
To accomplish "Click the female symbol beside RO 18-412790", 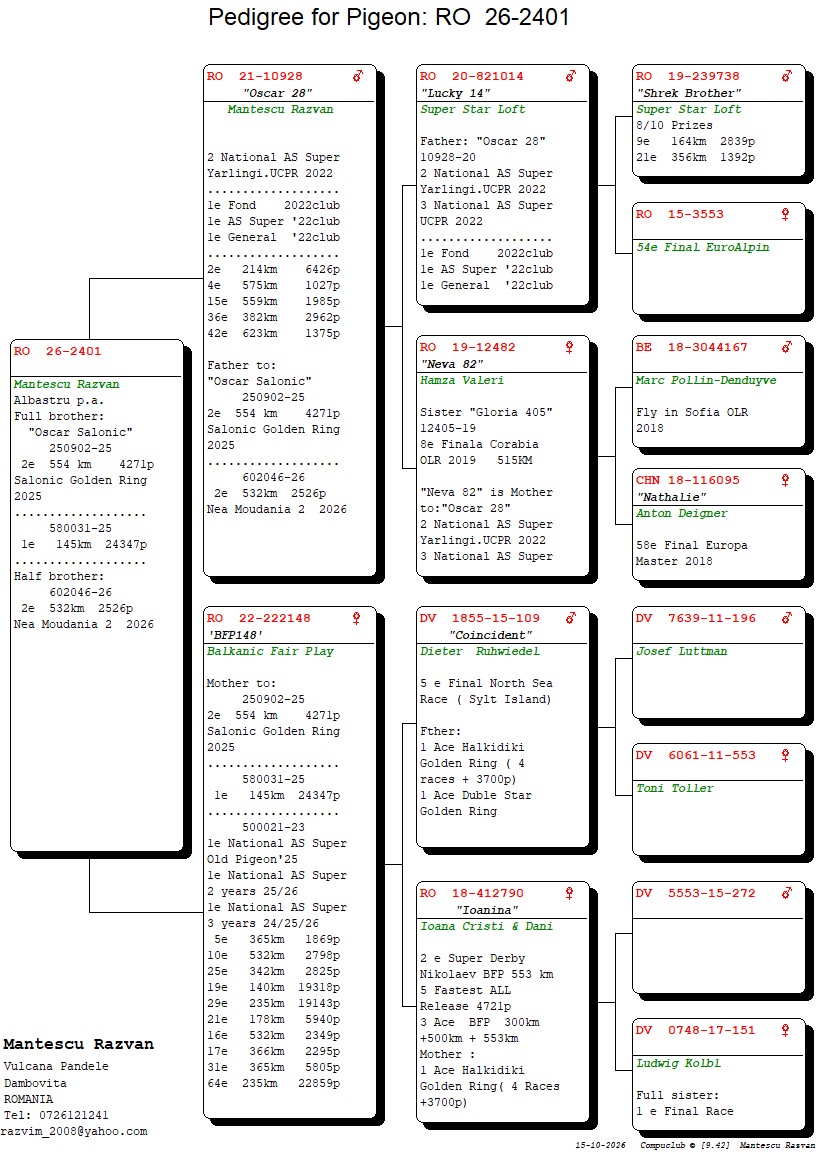I will (x=569, y=893).
